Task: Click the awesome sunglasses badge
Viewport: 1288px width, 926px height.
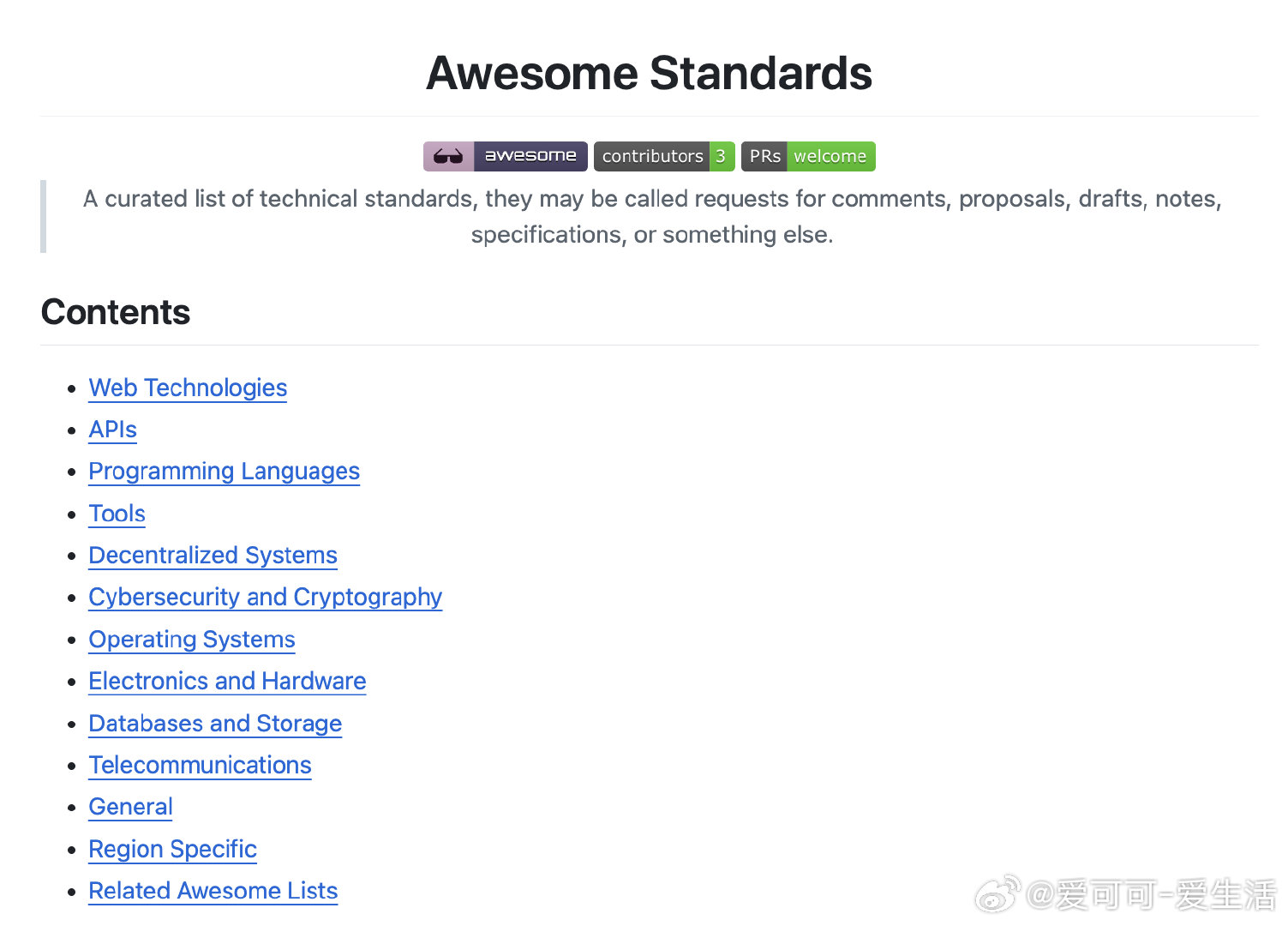Action: (x=505, y=156)
